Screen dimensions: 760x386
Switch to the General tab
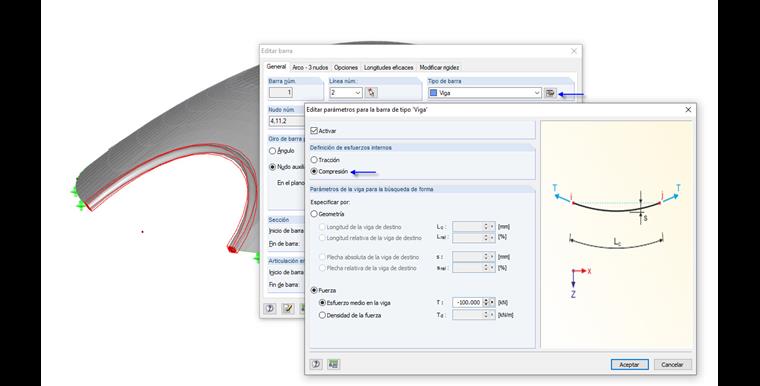point(276,67)
